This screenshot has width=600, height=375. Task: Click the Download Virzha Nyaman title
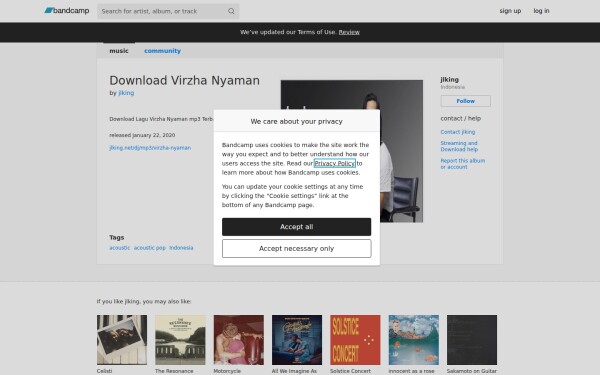[x=184, y=80]
